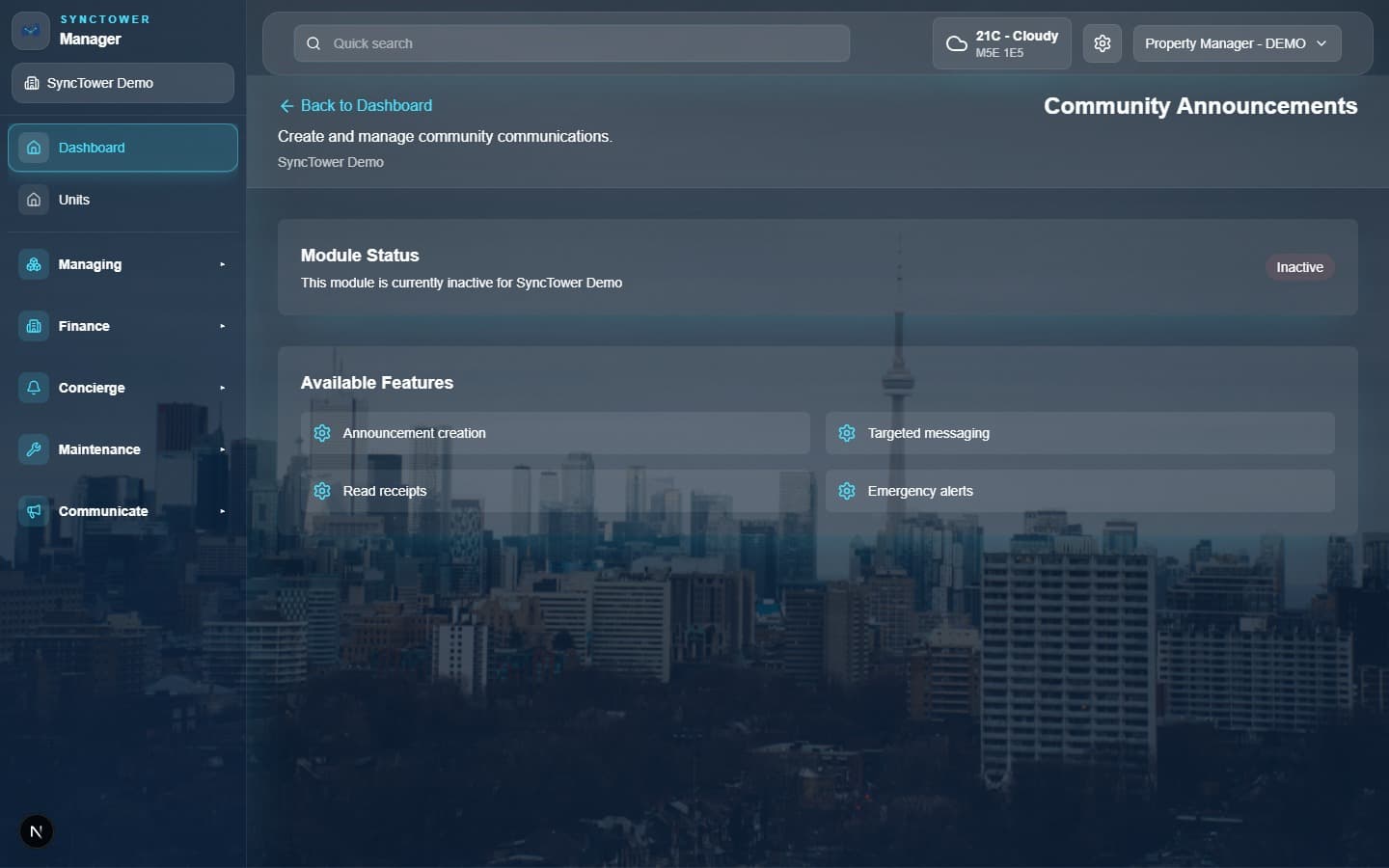Click the magnifier icon in Quick search
Viewport: 1389px width, 868px height.
pyautogui.click(x=313, y=43)
